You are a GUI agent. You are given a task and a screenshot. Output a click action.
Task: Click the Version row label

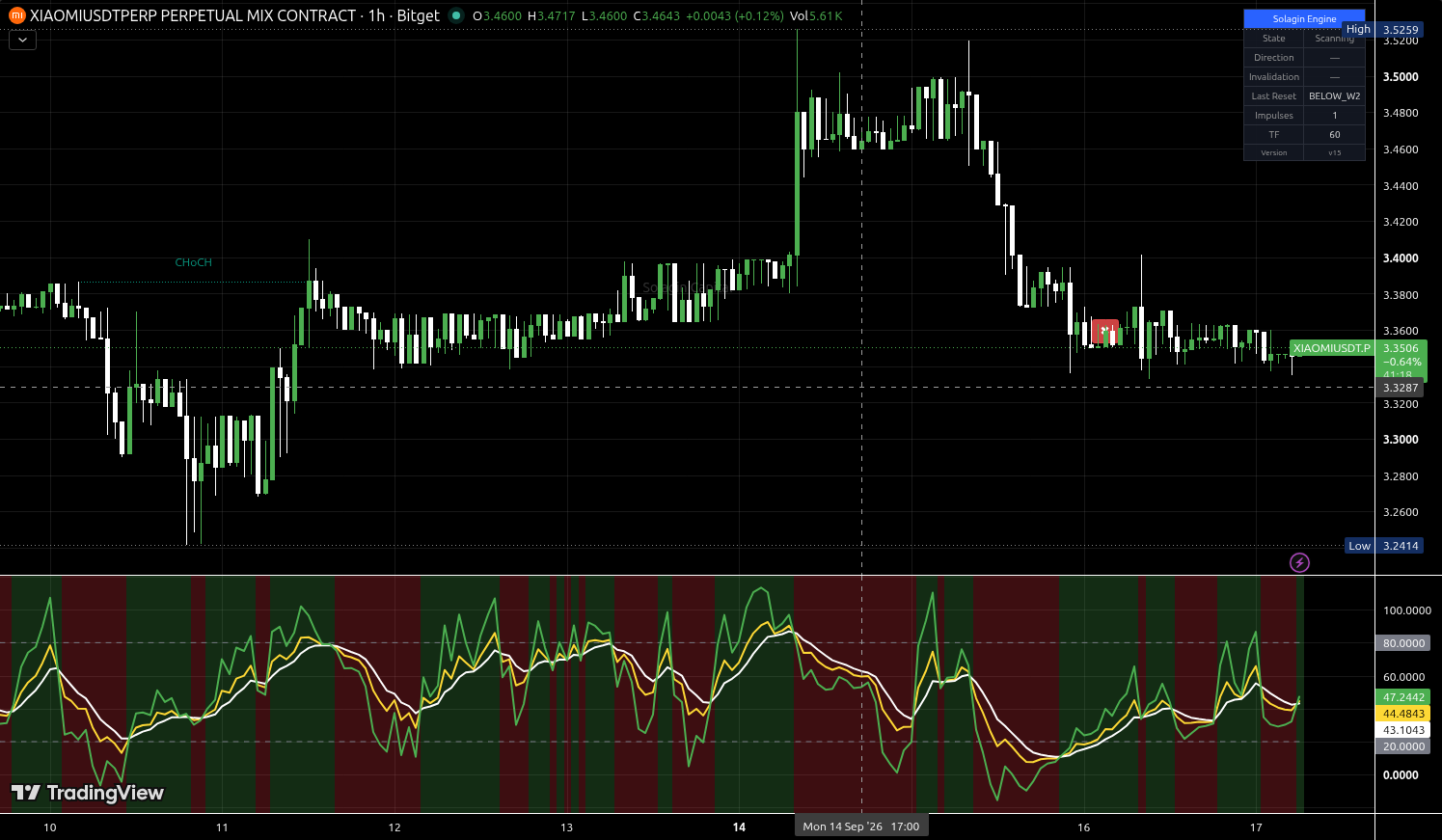(1274, 152)
